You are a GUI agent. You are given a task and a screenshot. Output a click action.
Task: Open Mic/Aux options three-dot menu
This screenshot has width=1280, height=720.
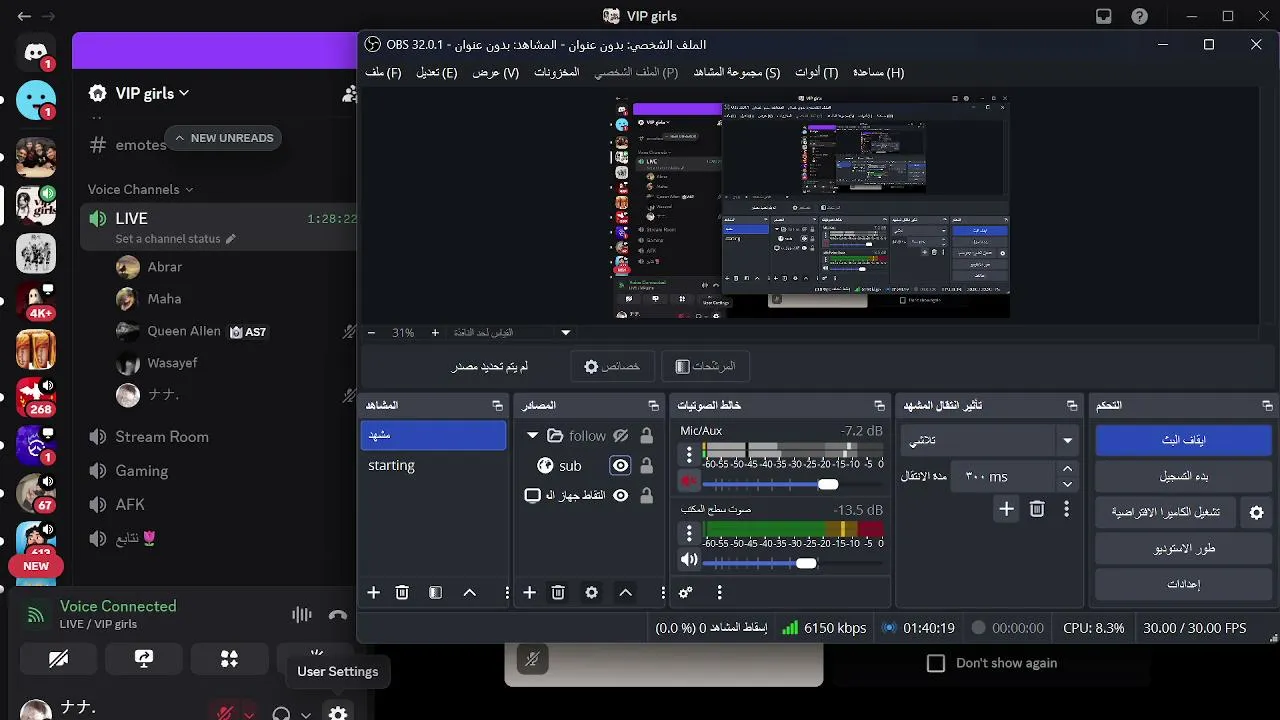click(x=689, y=454)
